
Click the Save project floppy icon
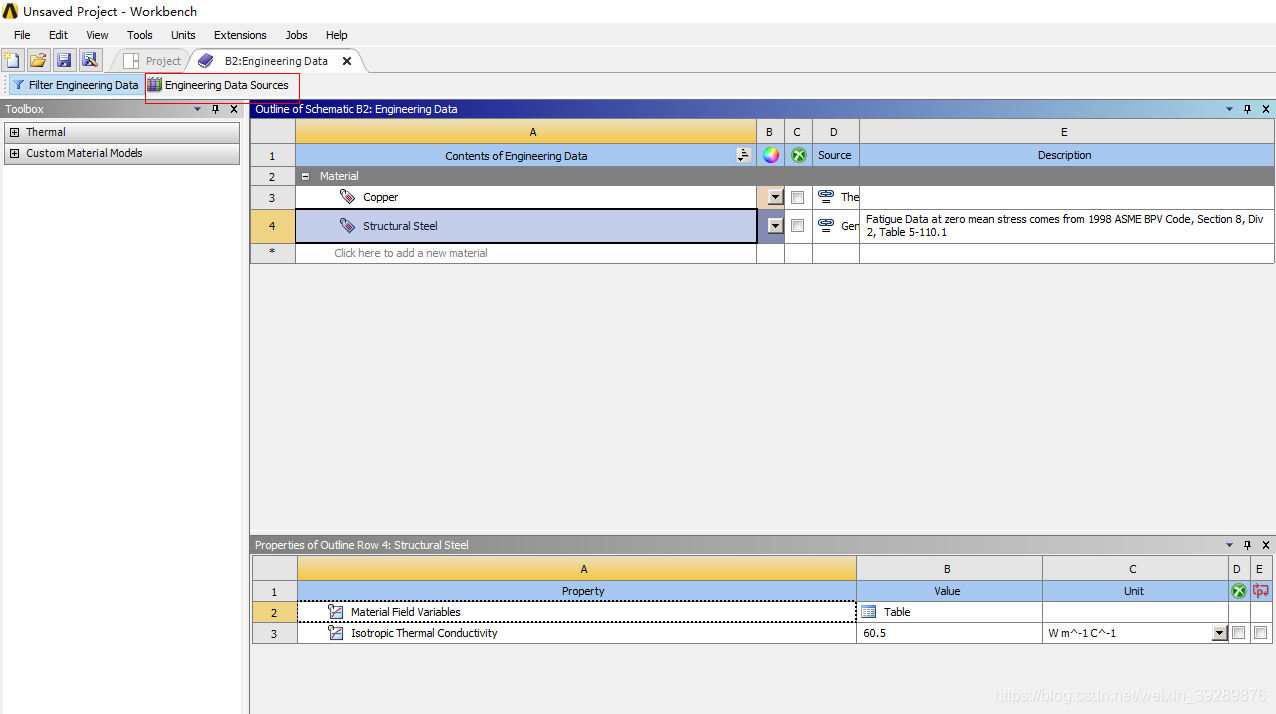coord(64,61)
